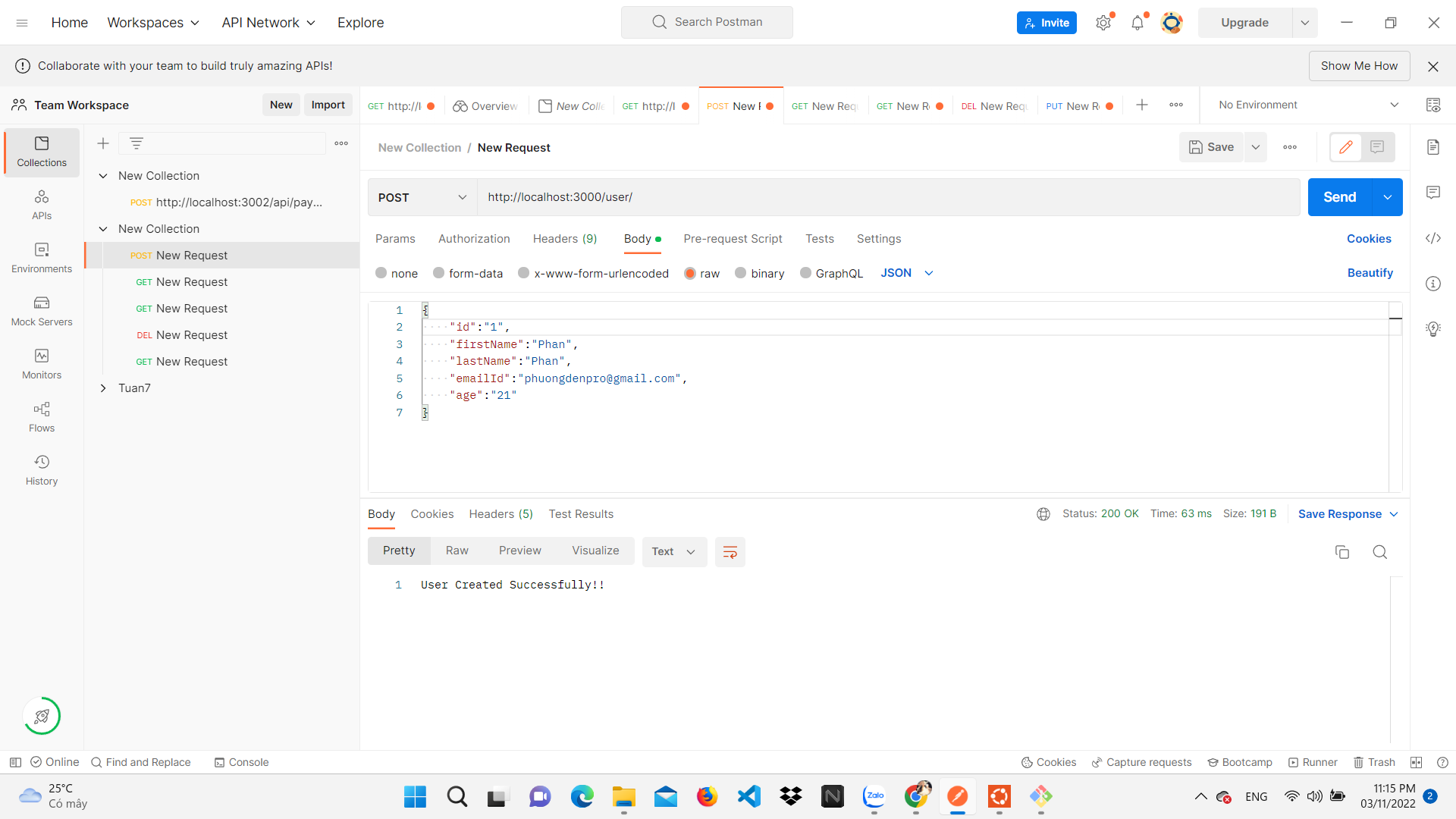Click the Show Me How button
This screenshot has height=819, width=1456.
(x=1359, y=66)
